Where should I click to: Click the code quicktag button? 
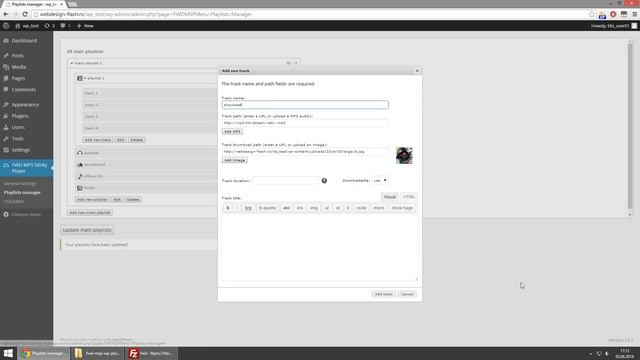[361, 208]
